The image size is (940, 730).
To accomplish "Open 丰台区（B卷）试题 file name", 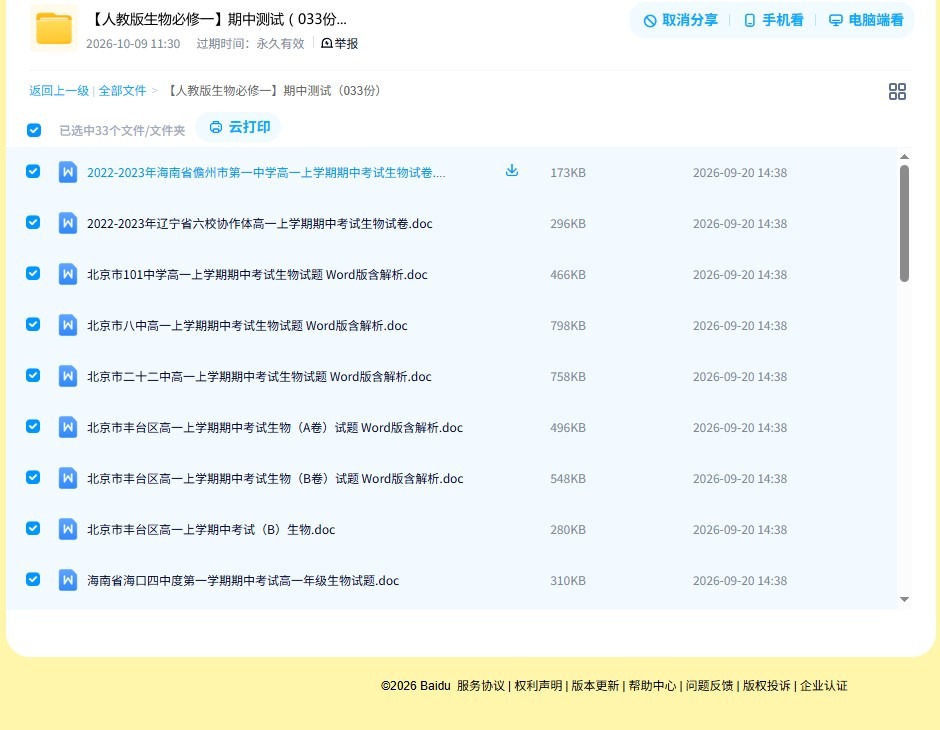I will (275, 478).
